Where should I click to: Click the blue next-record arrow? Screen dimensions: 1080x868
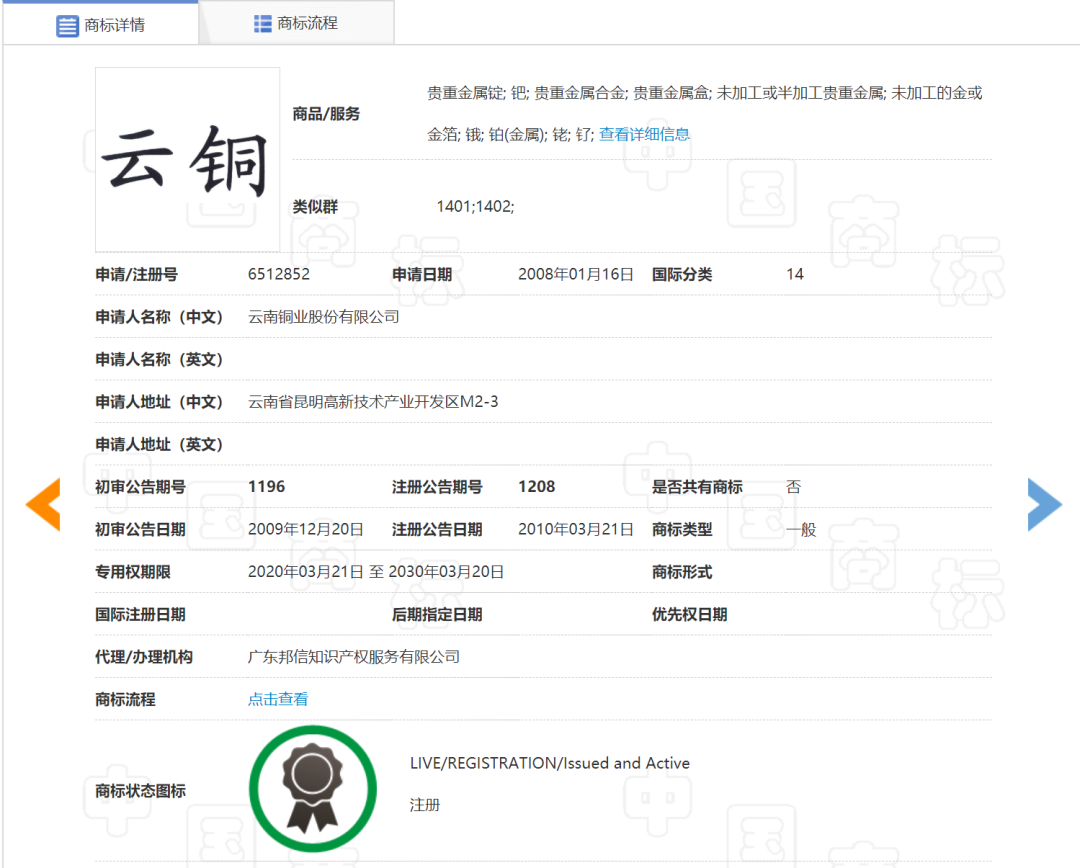[1044, 504]
